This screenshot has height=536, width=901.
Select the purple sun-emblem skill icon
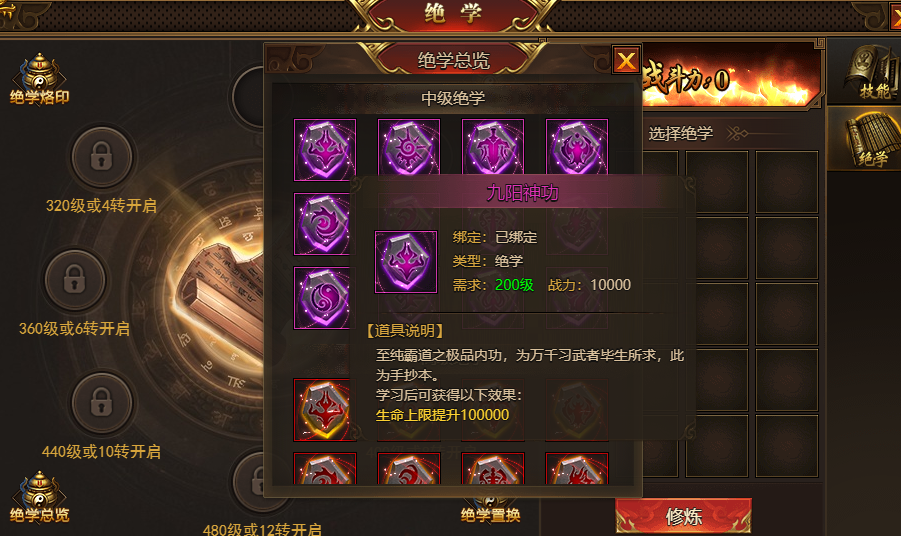tap(409, 147)
